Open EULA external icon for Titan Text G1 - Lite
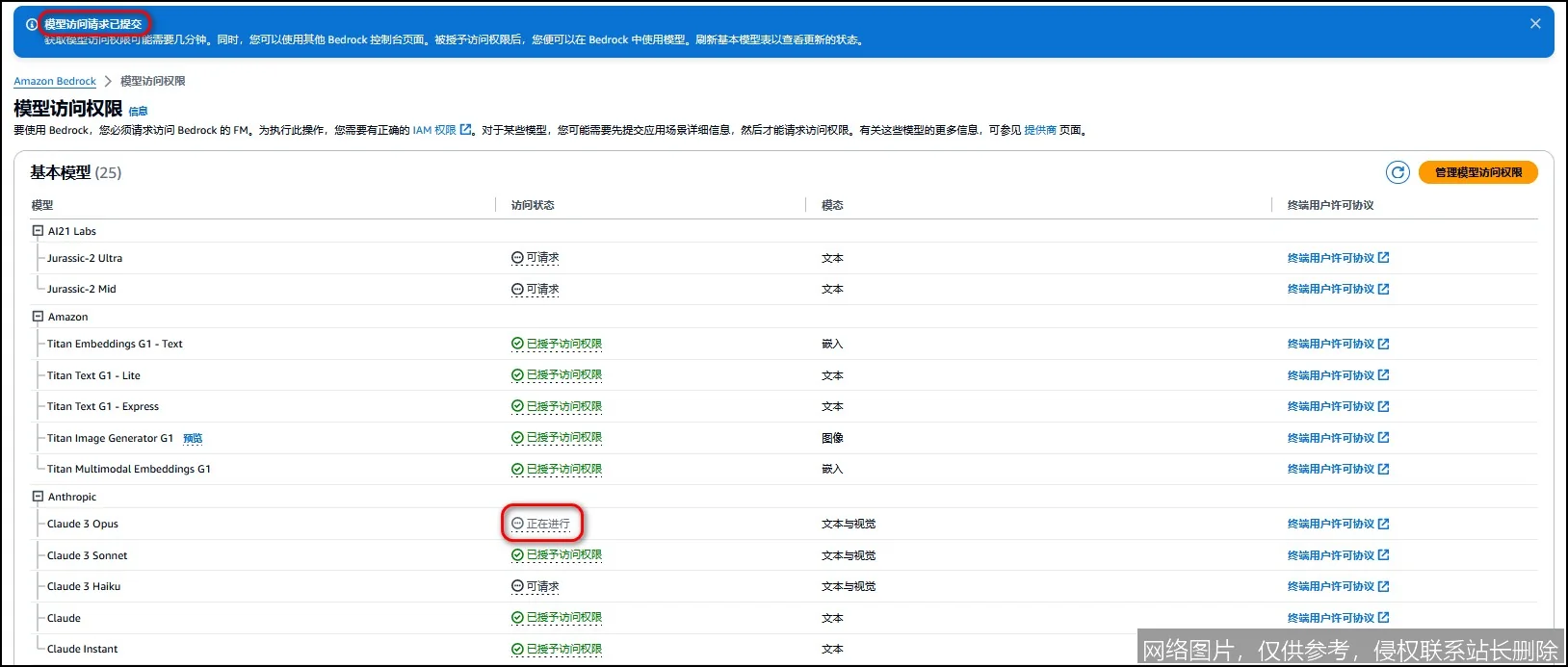This screenshot has height=667, width=1568. 1384,375
